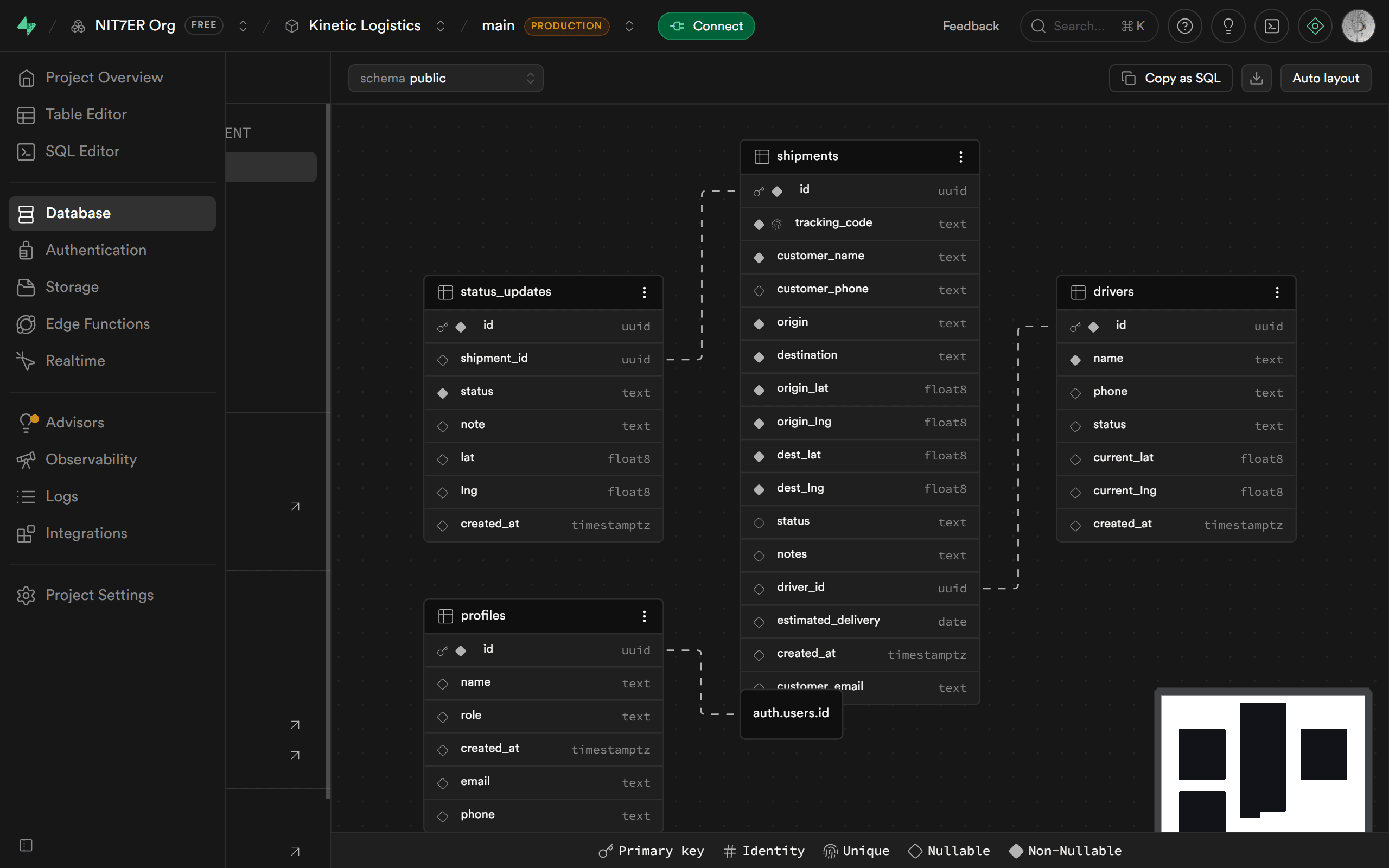1389x868 pixels.
Task: Click the estimated_delivery column in shipments
Action: pos(859,621)
